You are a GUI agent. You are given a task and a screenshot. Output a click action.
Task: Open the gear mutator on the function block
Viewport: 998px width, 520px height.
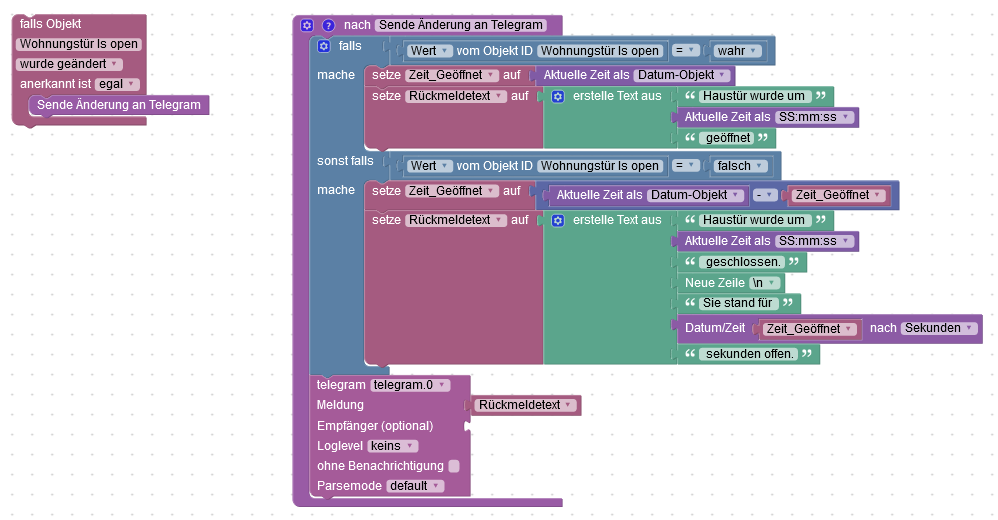tap(307, 25)
